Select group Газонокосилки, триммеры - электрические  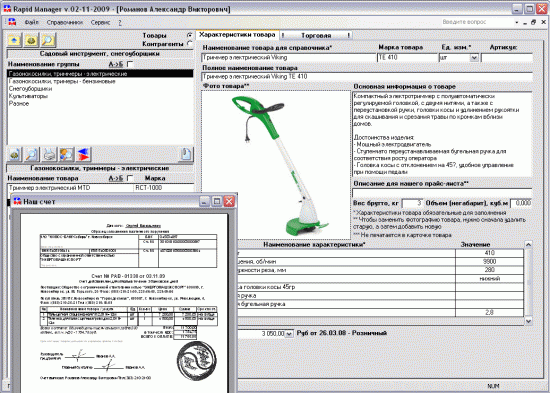click(x=100, y=74)
